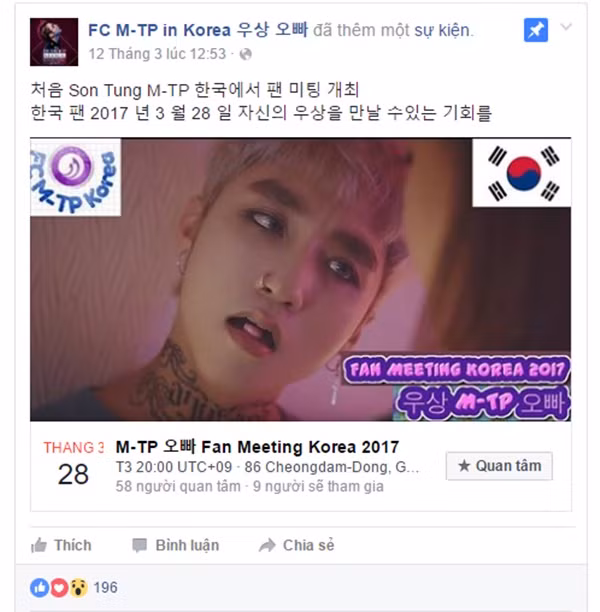
Task: Click the pinned post pin icon
Action: click(x=536, y=30)
